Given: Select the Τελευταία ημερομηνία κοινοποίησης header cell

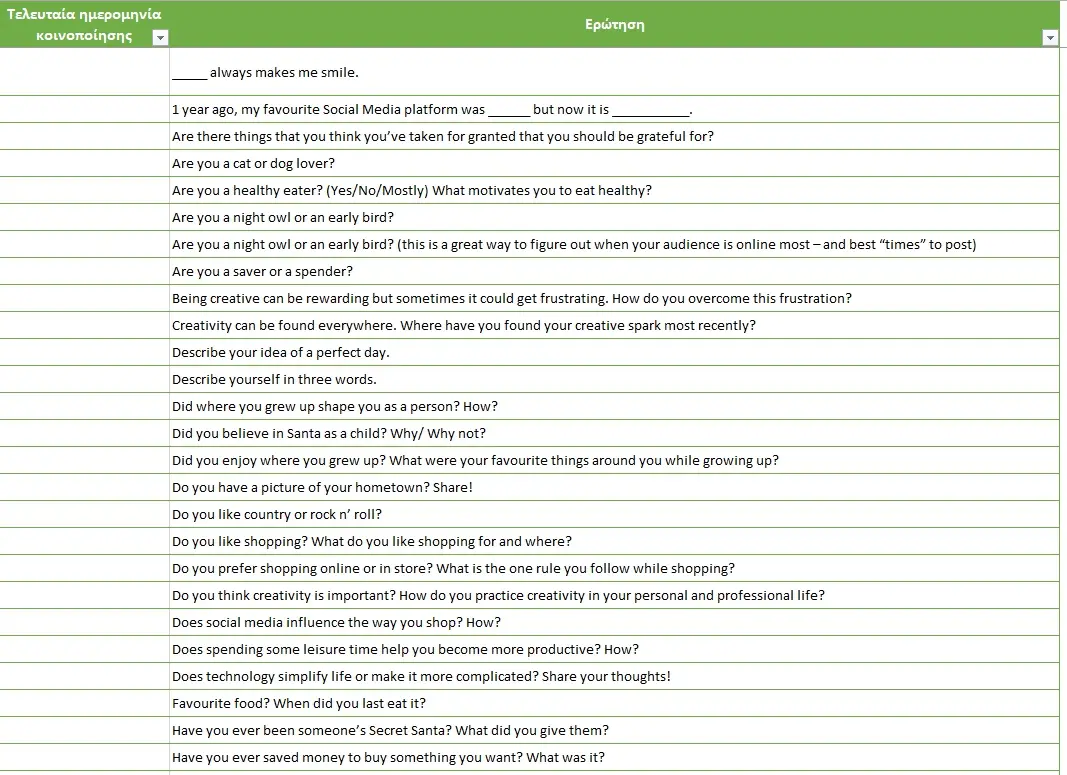Looking at the screenshot, I should (x=84, y=24).
